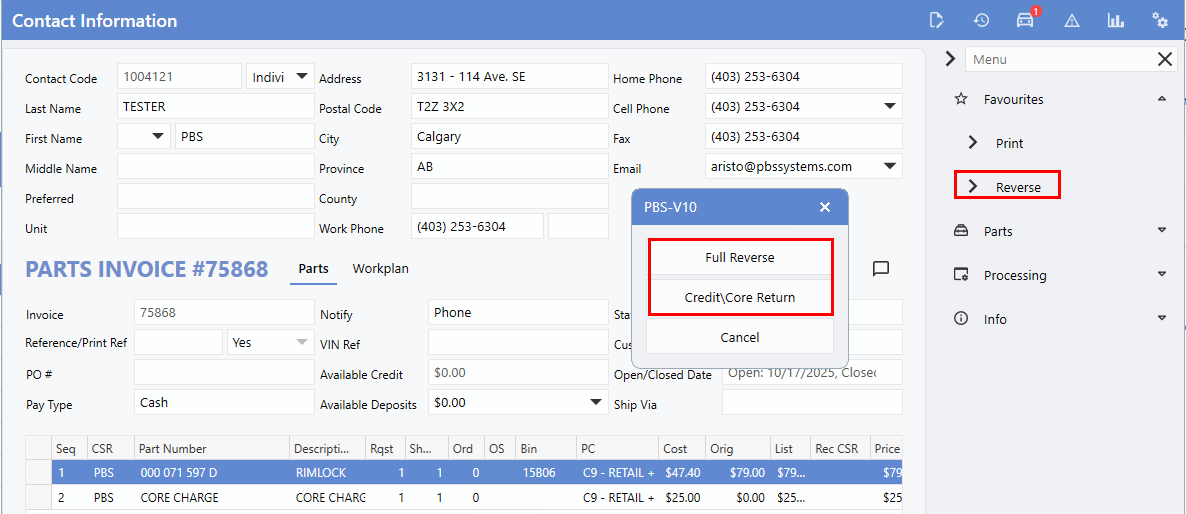Open the warning triangle alerts icon
1186x514 pixels.
click(1072, 20)
